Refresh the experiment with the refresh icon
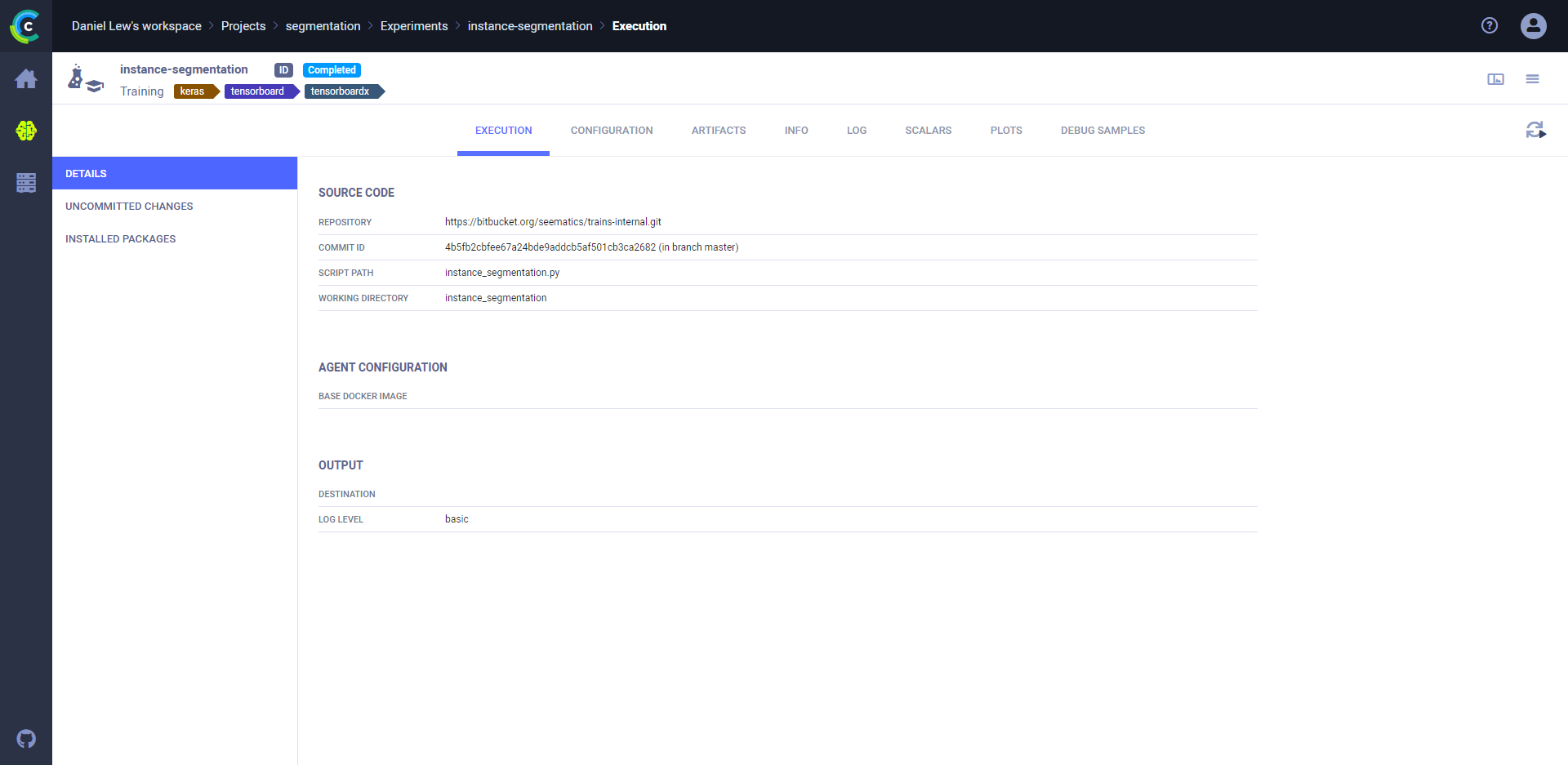This screenshot has height=765, width=1568. point(1534,129)
